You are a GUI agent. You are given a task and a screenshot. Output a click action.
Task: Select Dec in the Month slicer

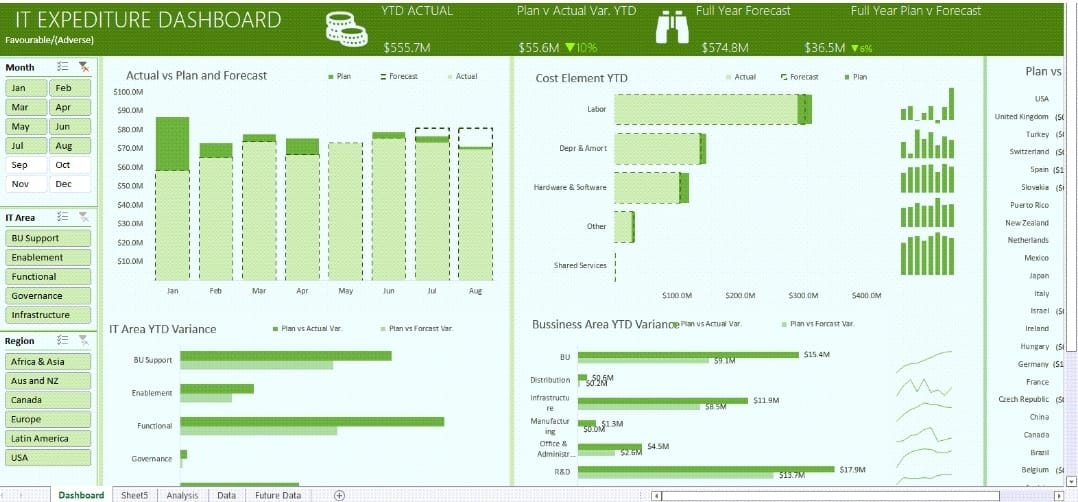coord(70,184)
